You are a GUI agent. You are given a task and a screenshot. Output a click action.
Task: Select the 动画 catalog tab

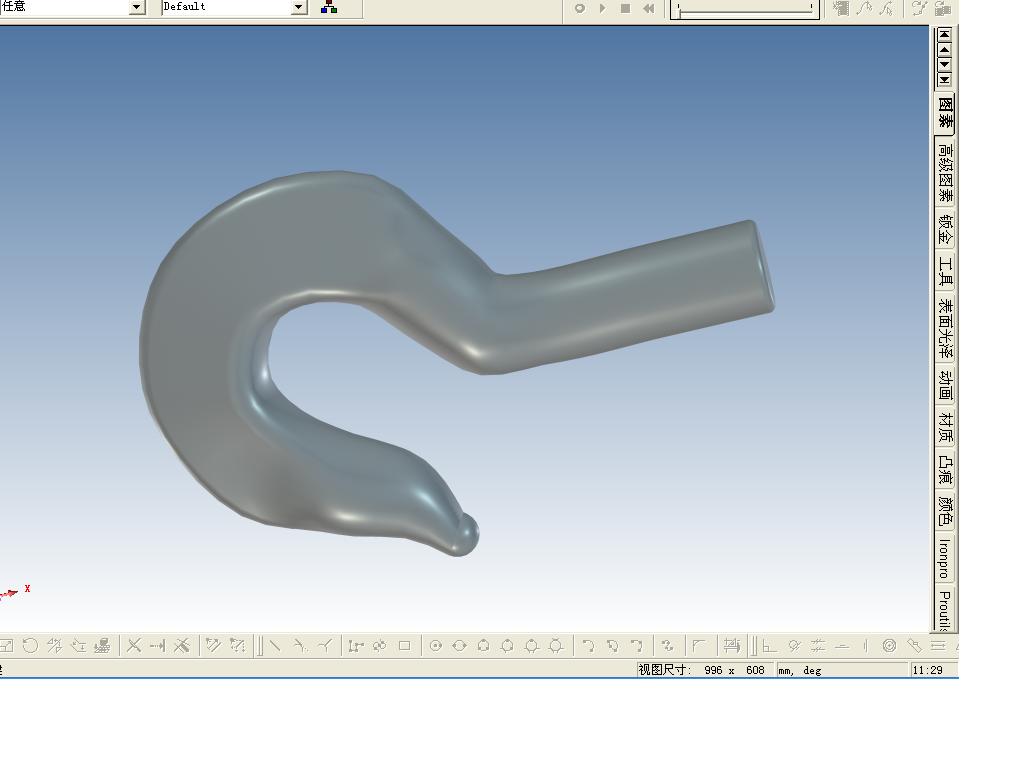coord(945,385)
